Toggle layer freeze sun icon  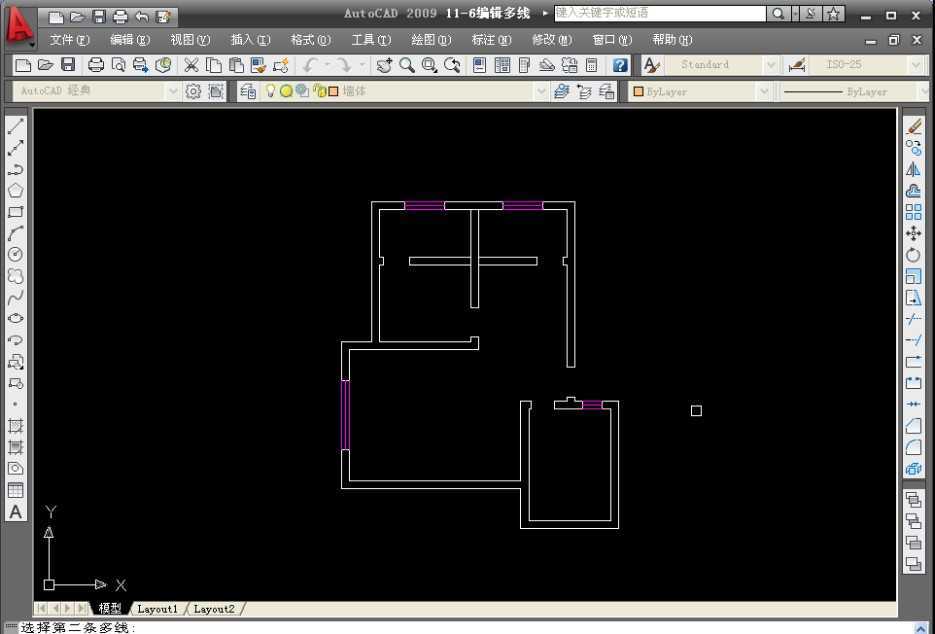pyautogui.click(x=286, y=91)
